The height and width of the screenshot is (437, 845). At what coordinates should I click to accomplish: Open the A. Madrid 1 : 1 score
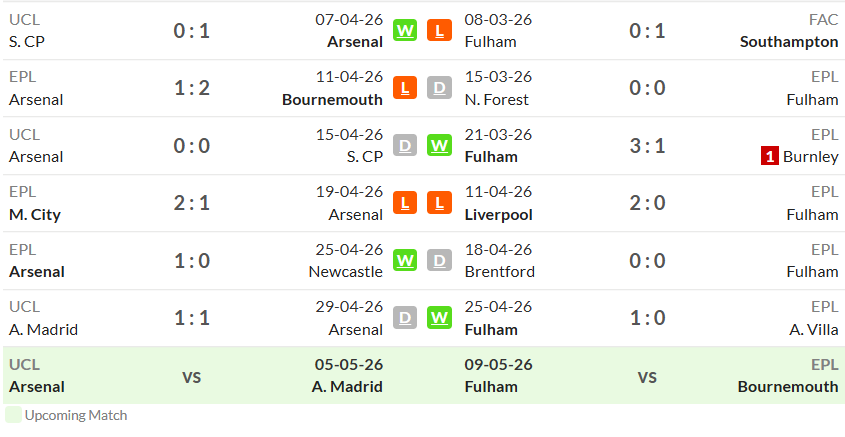(x=192, y=318)
